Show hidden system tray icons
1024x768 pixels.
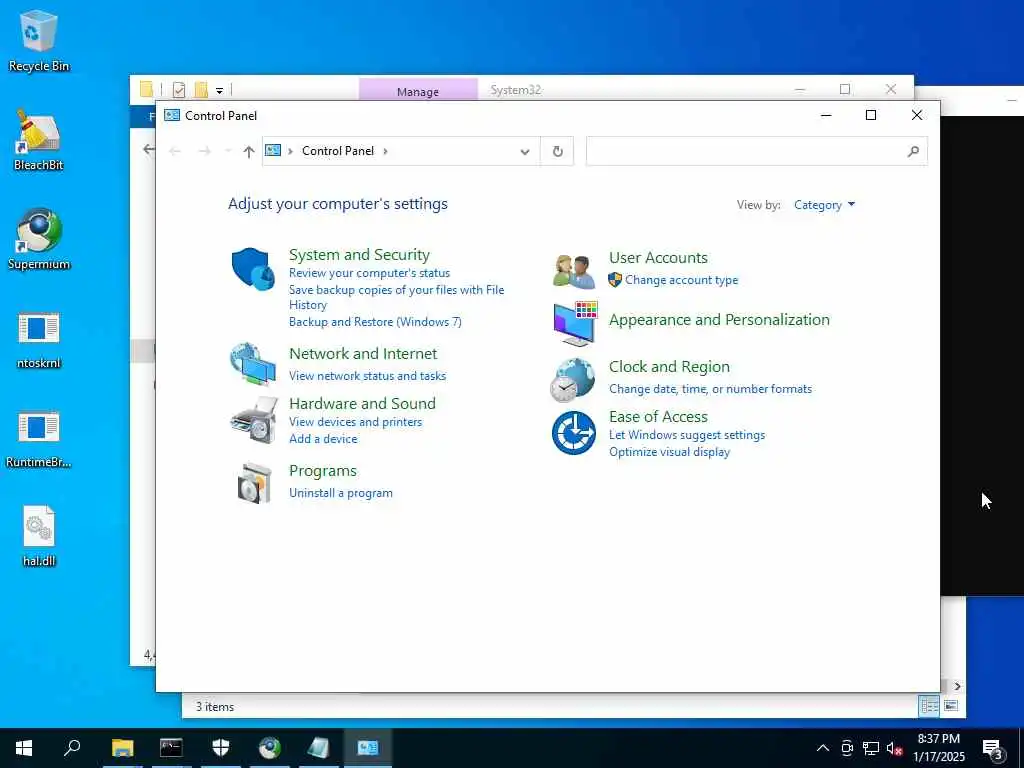coord(823,748)
